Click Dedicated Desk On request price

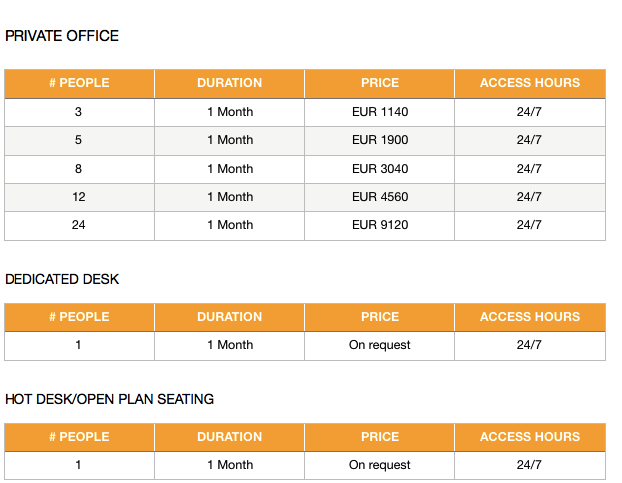[x=380, y=345]
